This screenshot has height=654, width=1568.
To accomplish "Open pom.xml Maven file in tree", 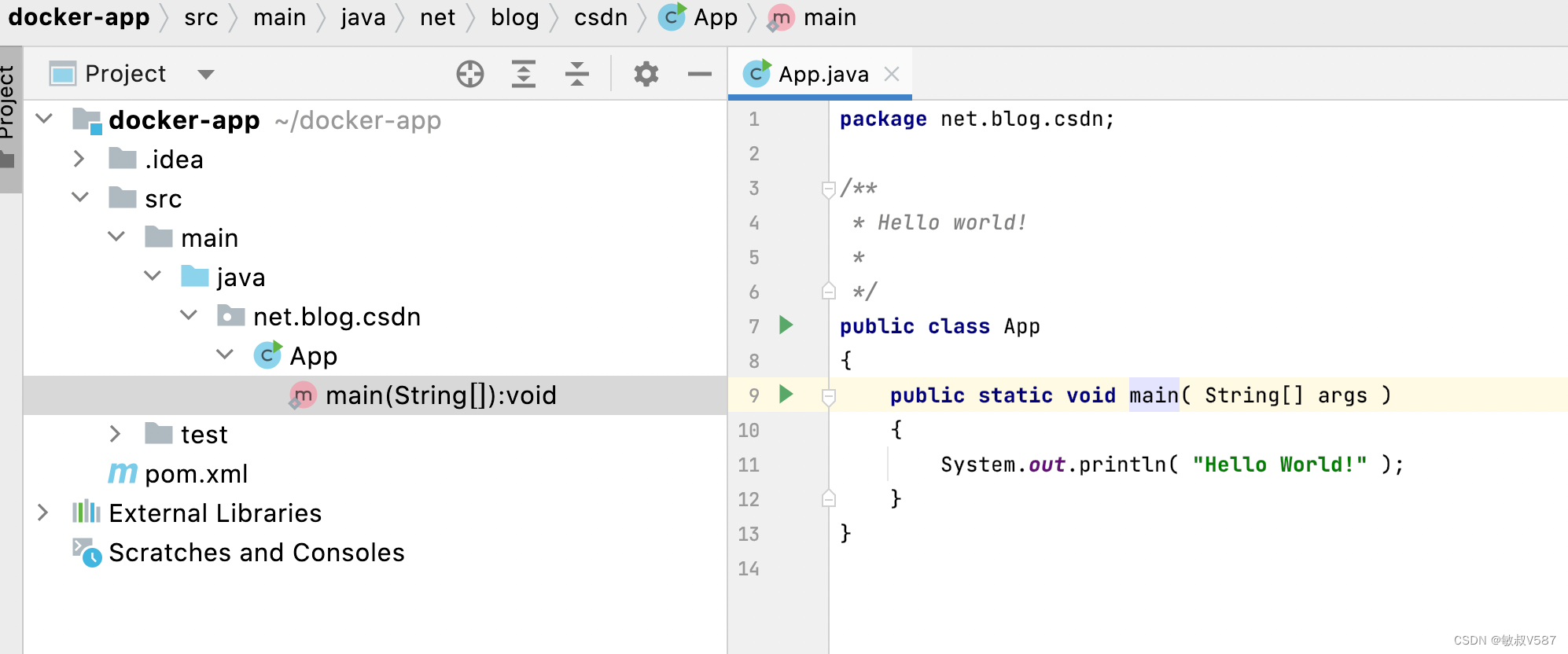I will click(x=196, y=474).
